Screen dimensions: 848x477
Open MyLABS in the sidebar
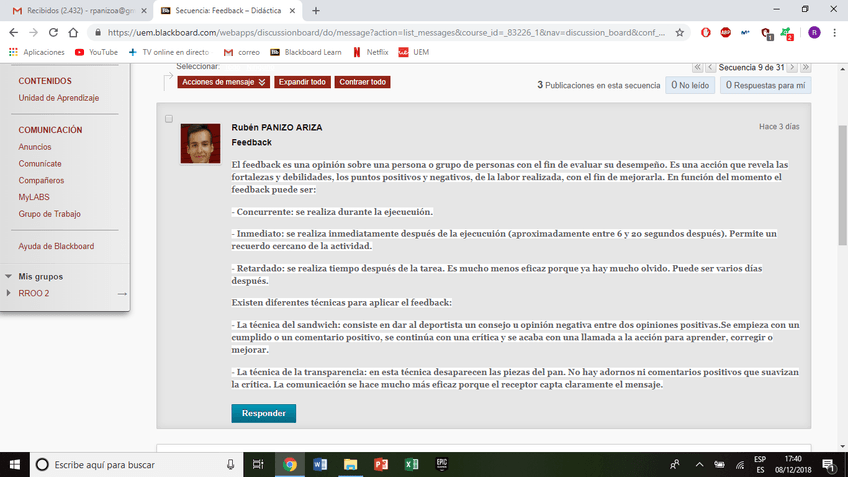[x=34, y=197]
